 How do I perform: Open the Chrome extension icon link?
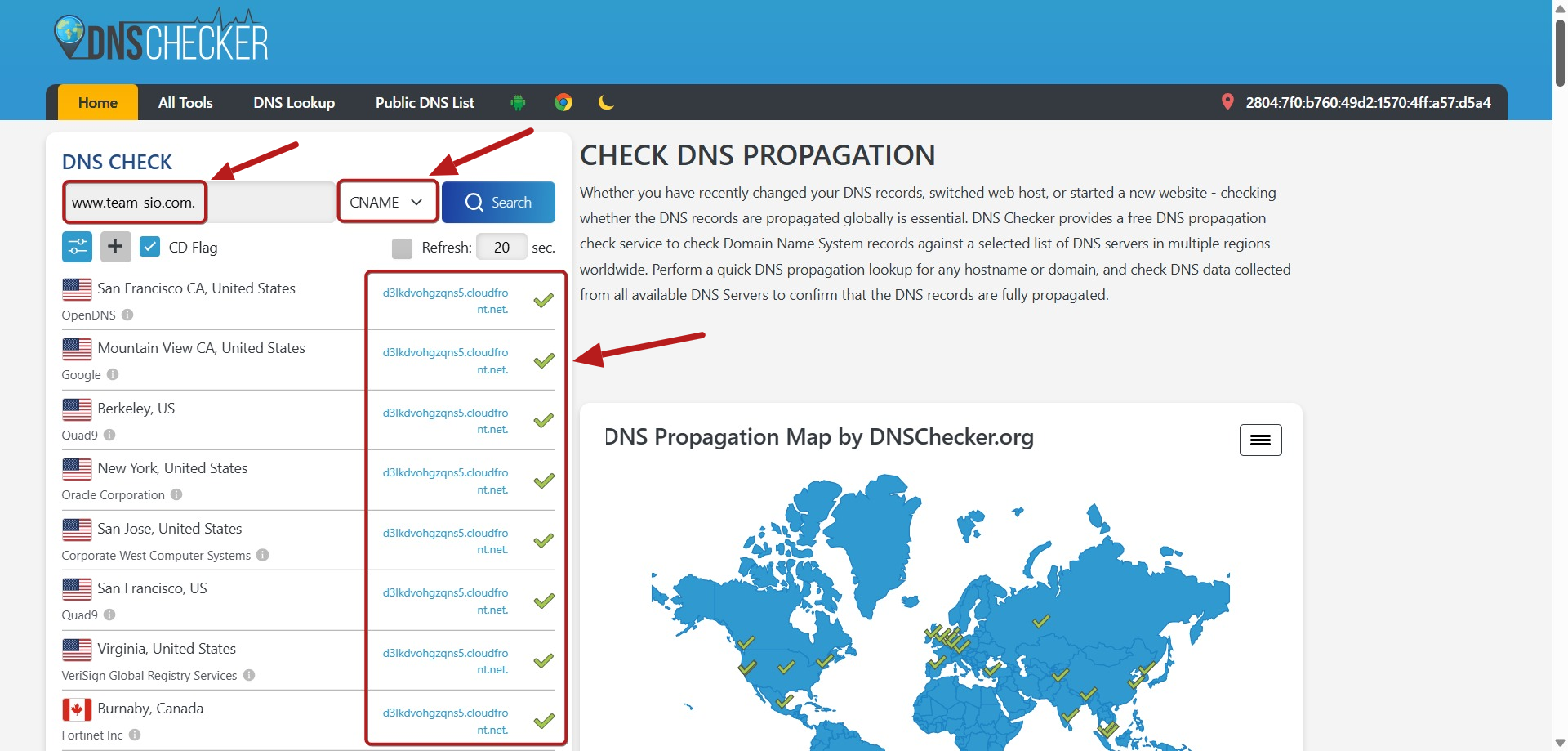coord(563,102)
